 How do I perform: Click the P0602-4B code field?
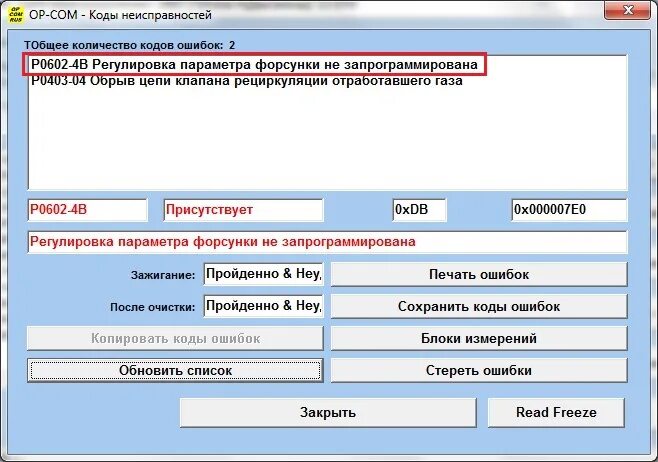88,210
